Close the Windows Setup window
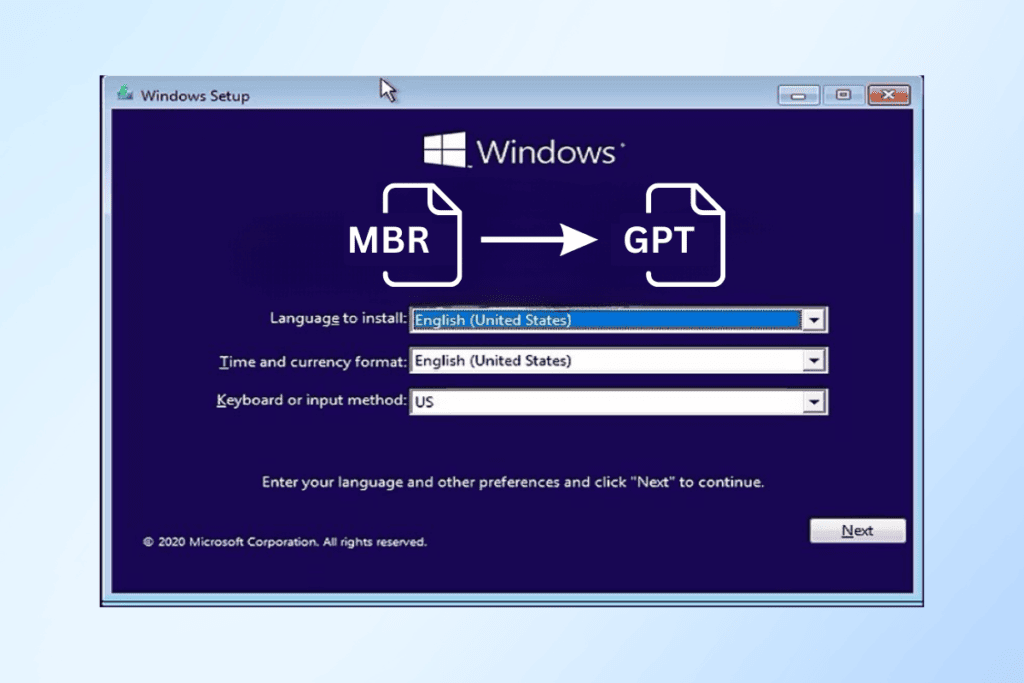This screenshot has width=1024, height=683. (889, 95)
